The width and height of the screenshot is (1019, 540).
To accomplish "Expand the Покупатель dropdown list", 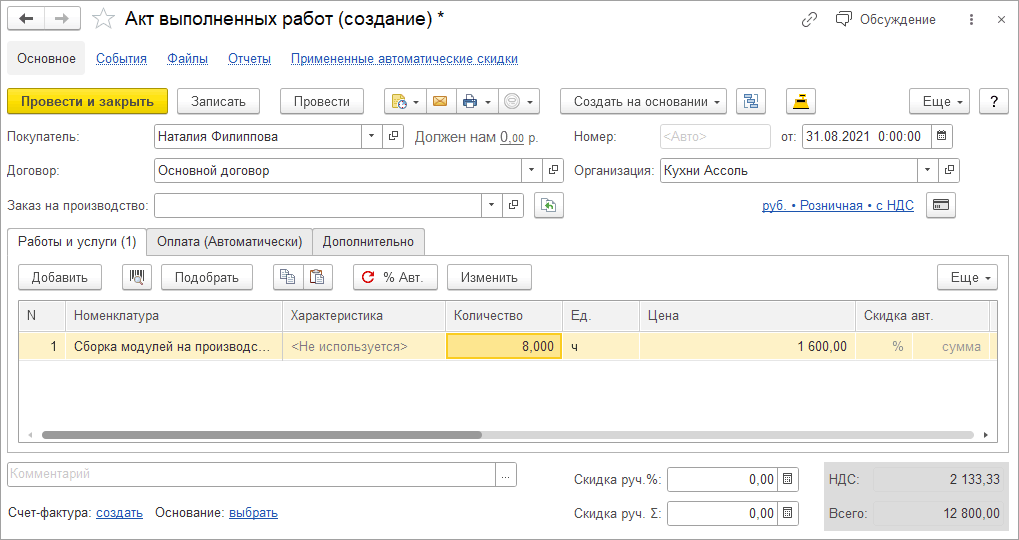I will tap(371, 136).
